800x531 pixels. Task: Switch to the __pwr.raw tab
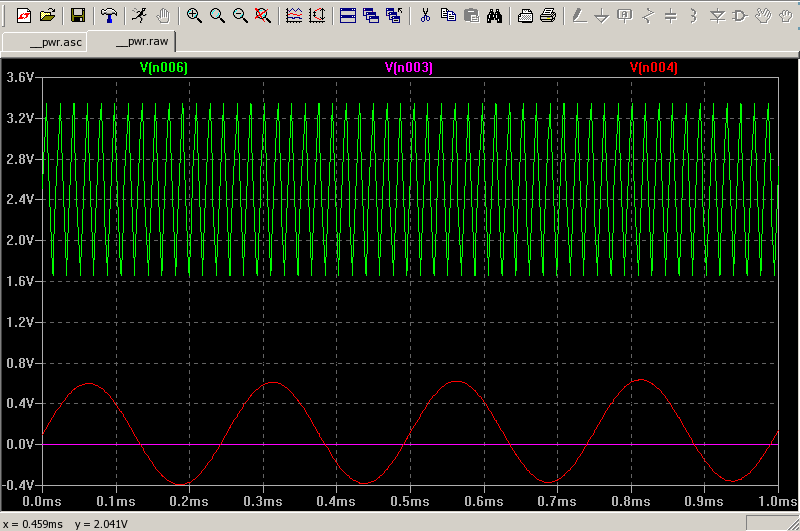point(131,41)
